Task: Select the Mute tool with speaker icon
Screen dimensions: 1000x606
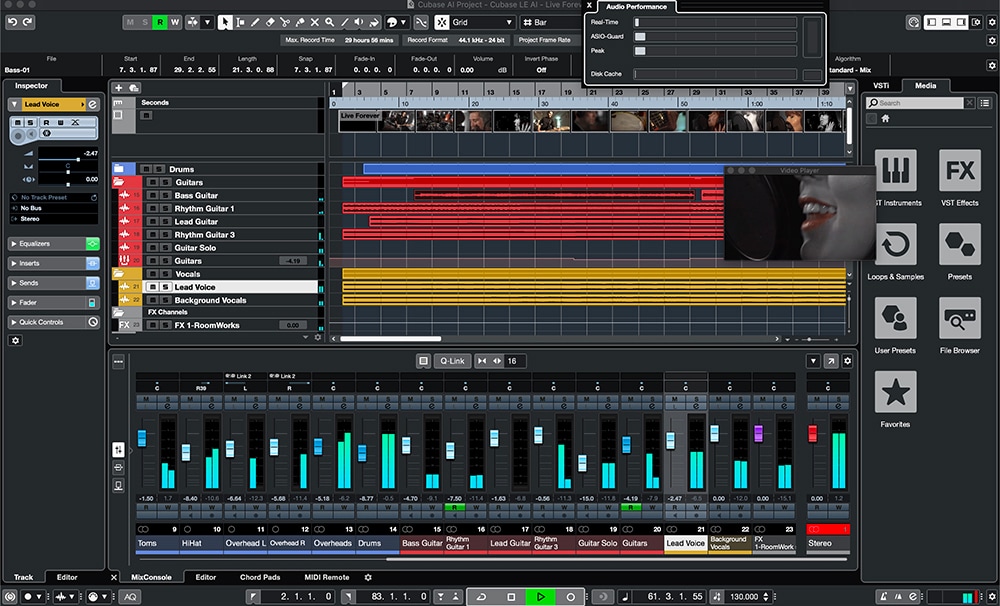Action: (x=358, y=22)
